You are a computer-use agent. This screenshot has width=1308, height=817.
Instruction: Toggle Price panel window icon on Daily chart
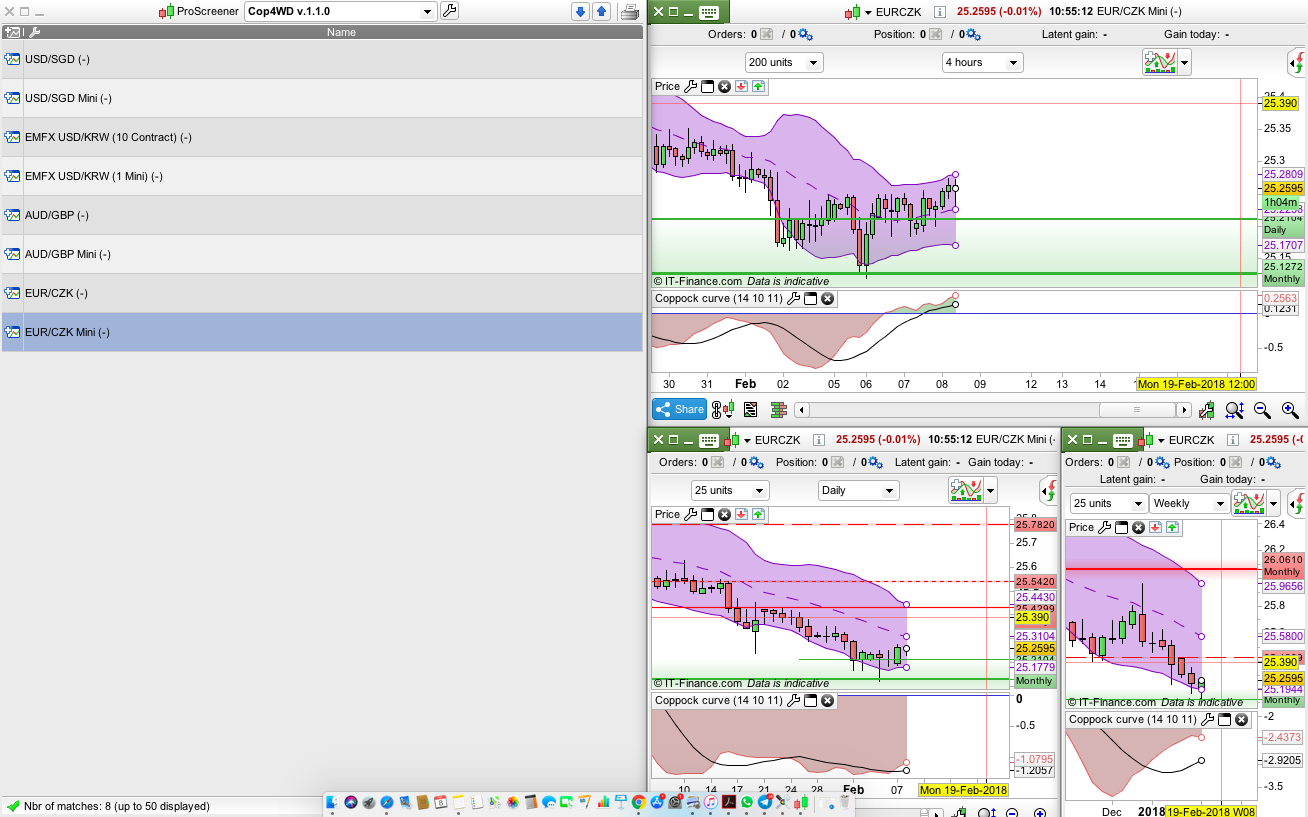[707, 515]
